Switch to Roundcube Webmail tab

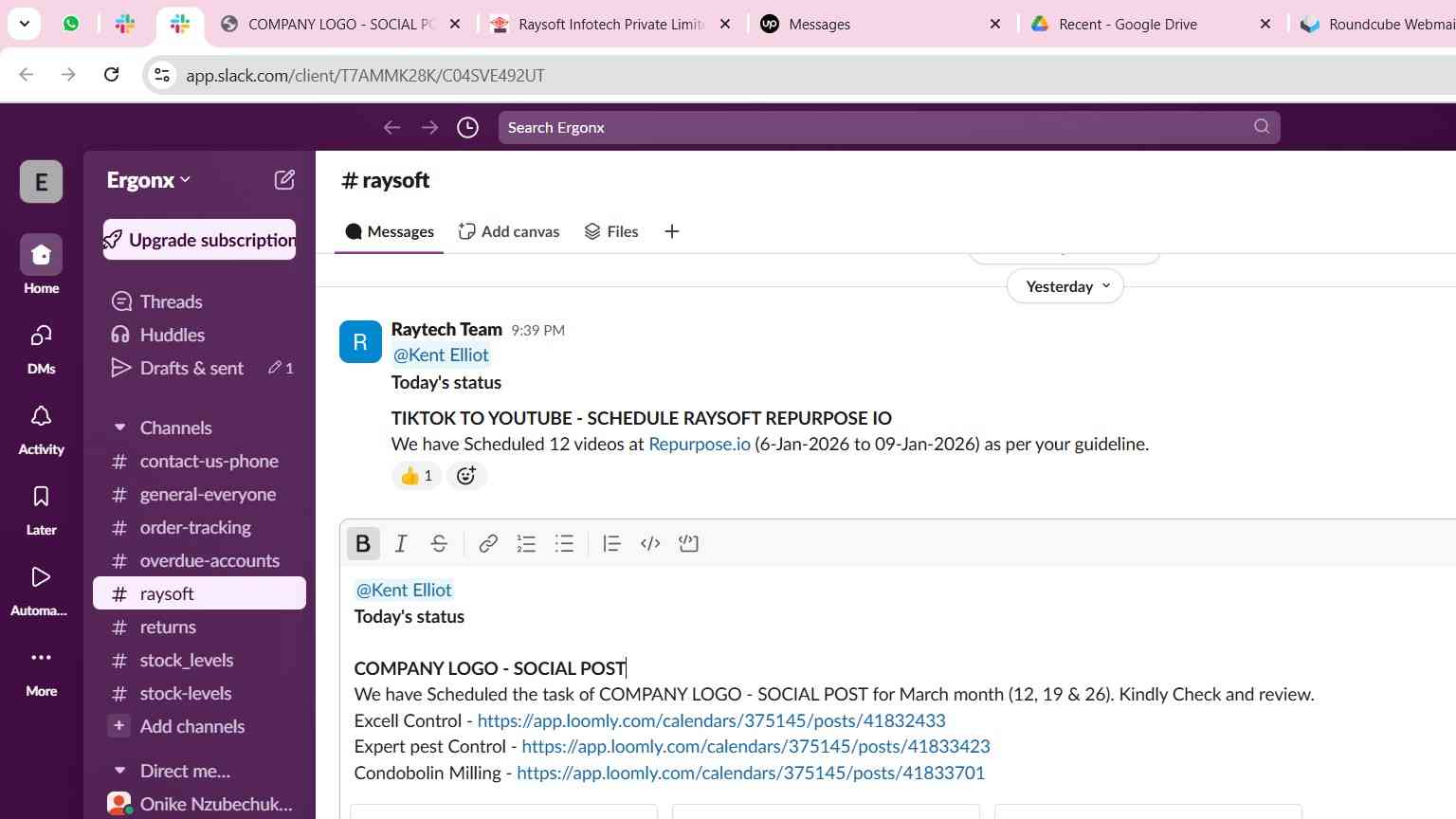click(1375, 24)
